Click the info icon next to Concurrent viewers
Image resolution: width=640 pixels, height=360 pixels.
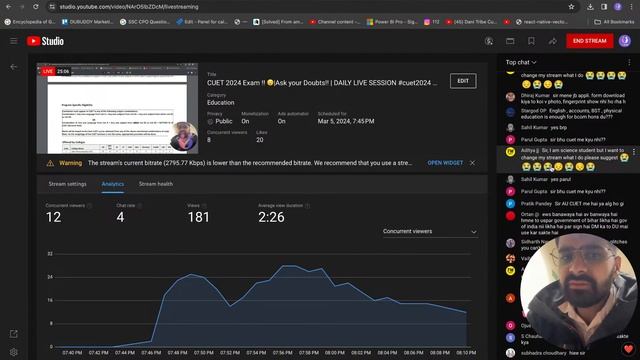click(x=89, y=206)
